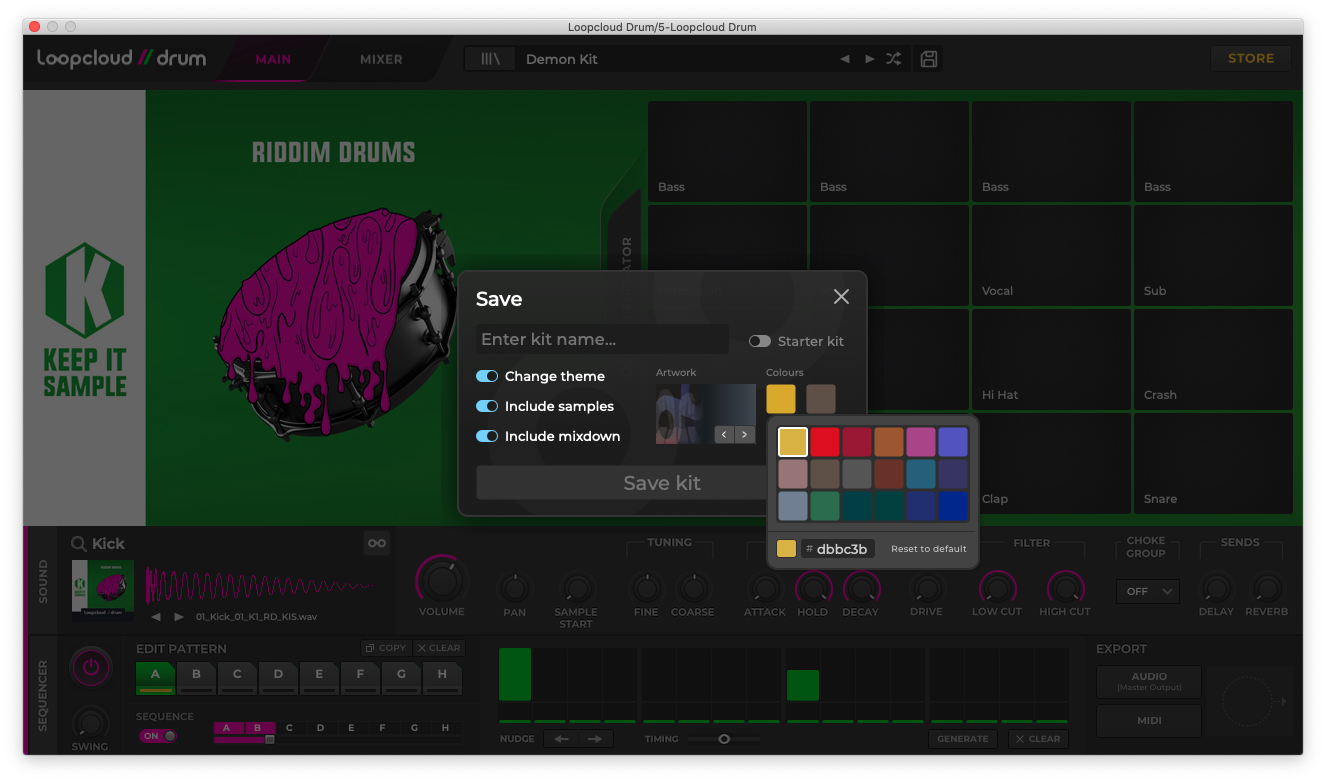Viewport: 1326px width, 782px height.
Task: Click the DECAY knob
Action: click(x=860, y=587)
